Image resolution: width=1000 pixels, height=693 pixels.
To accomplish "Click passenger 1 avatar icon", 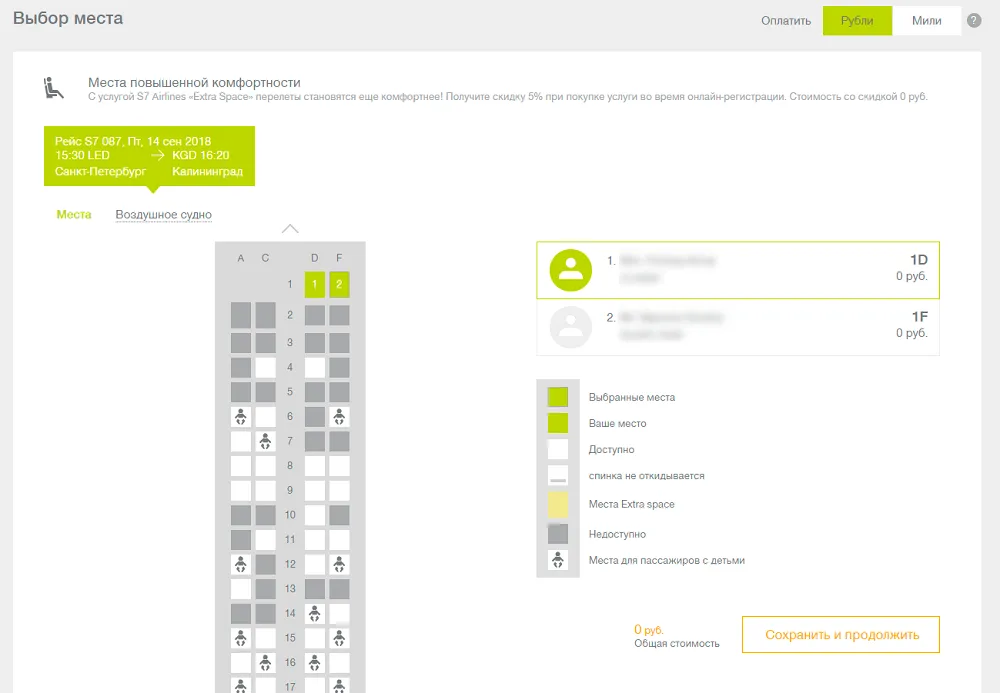I will (x=571, y=269).
